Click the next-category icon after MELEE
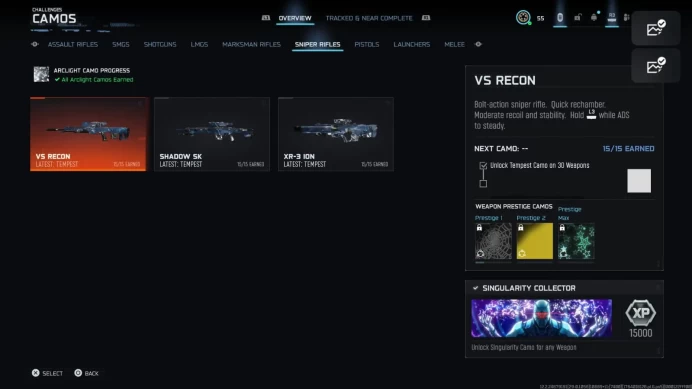 click(x=478, y=44)
